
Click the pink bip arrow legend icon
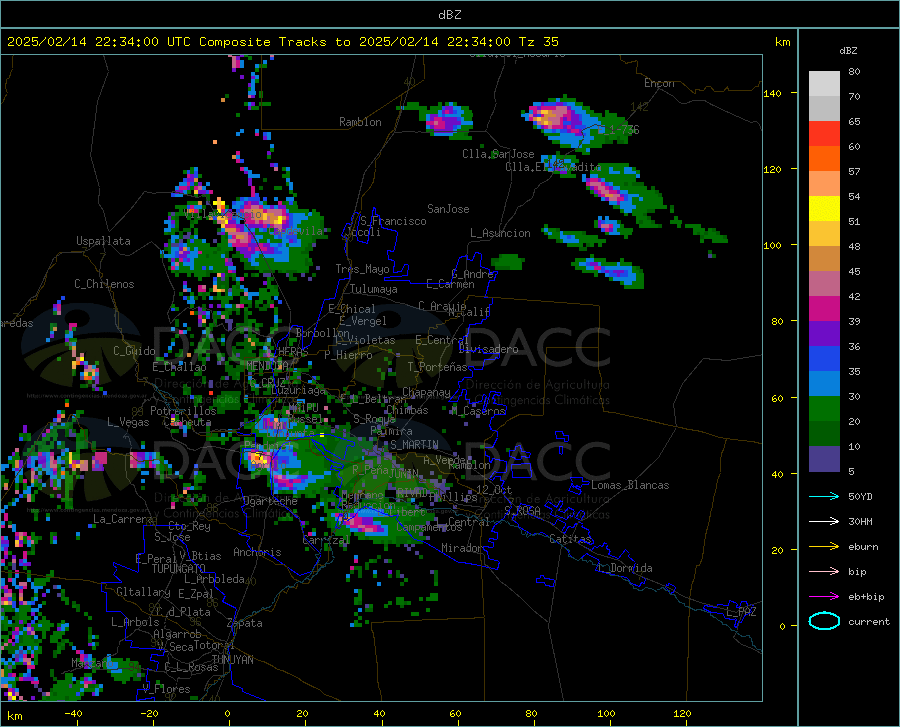[x=824, y=571]
